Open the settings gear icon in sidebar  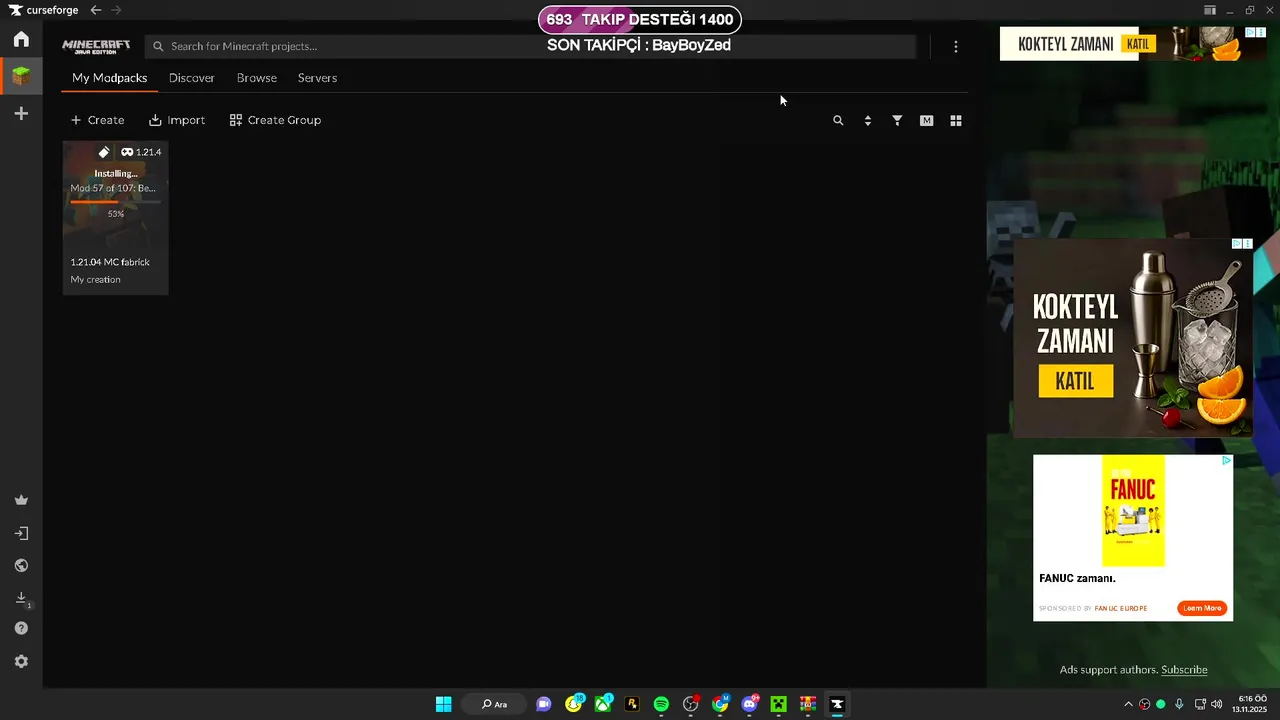[x=21, y=662]
